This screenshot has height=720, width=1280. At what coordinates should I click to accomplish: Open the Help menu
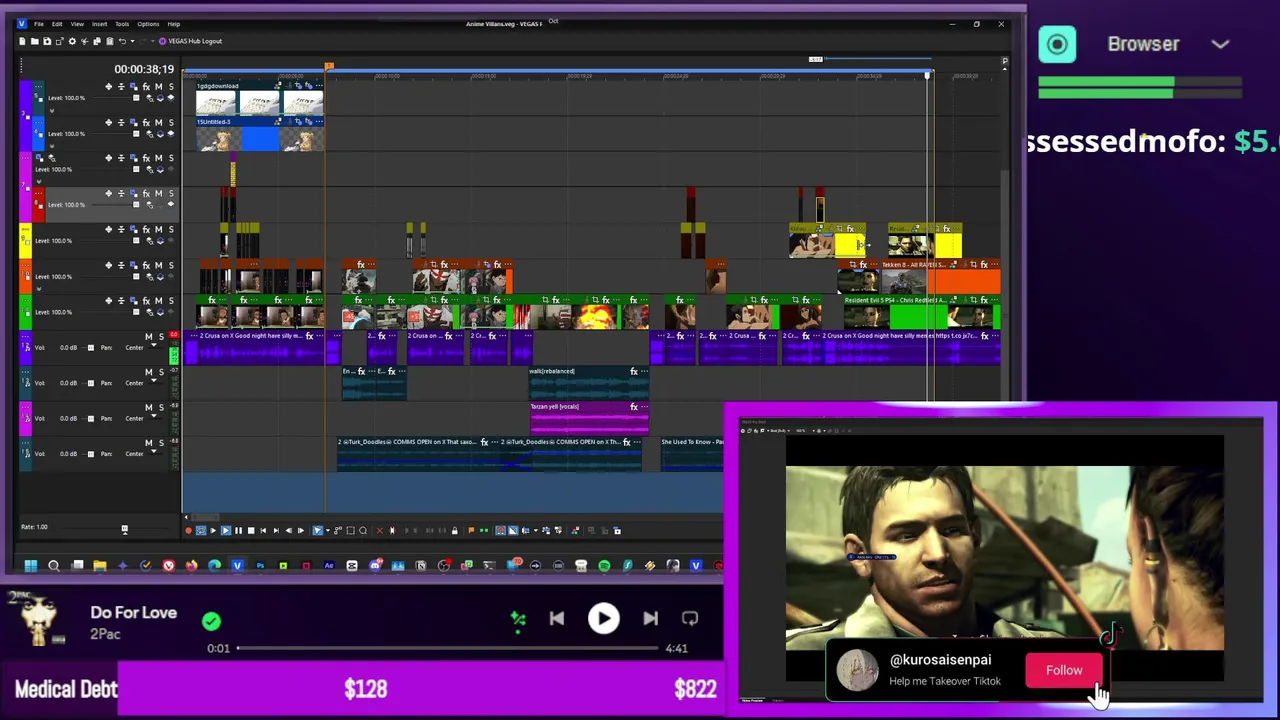coord(173,24)
